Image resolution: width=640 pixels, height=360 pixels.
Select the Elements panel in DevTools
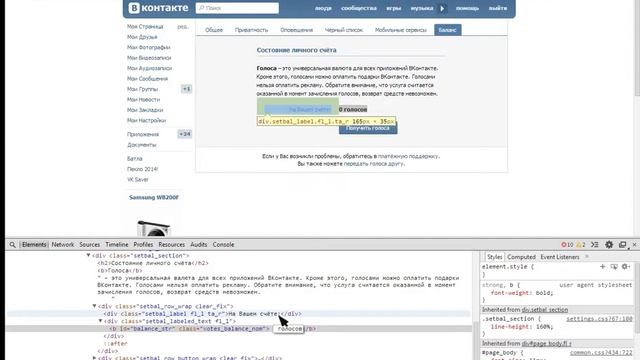point(34,245)
